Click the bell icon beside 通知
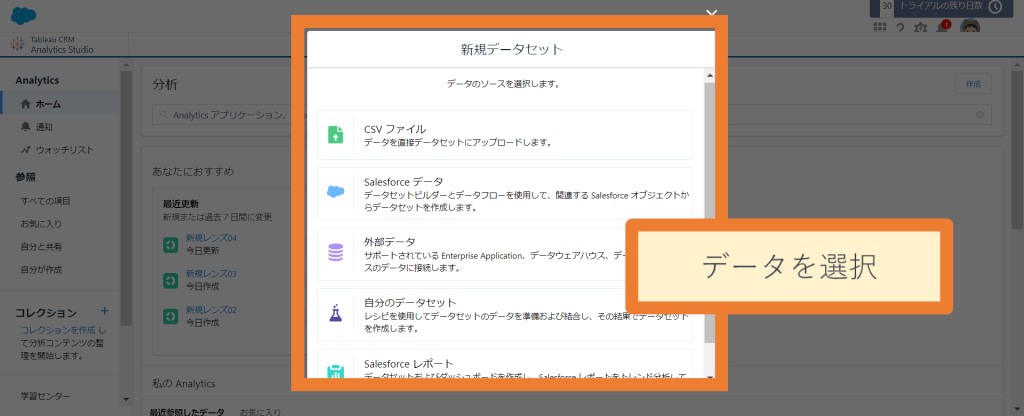This screenshot has width=1024, height=416. coord(25,127)
